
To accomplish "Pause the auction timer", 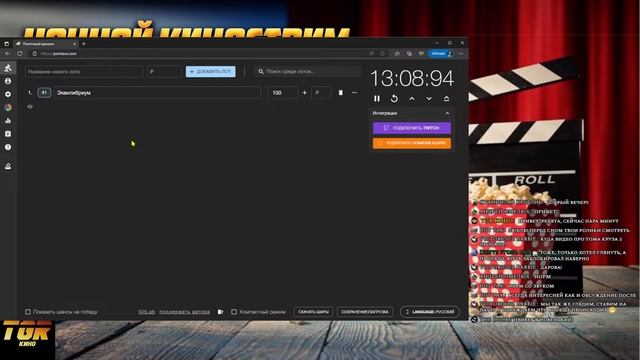I will (377, 98).
